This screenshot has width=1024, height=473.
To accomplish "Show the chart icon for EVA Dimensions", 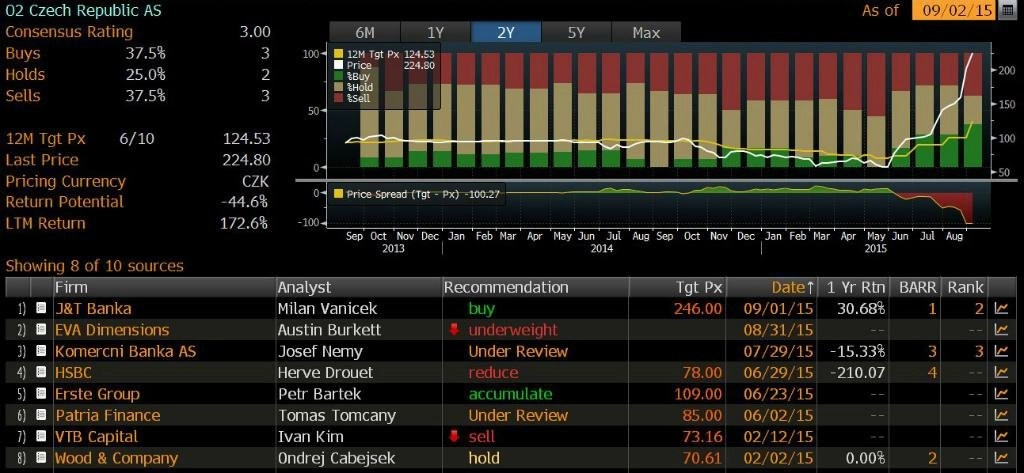I will coord(1000,330).
